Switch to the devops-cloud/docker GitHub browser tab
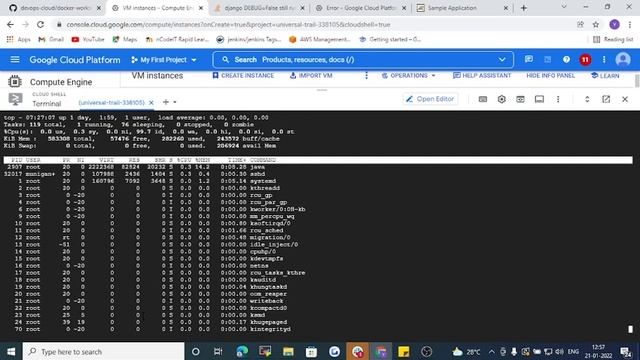 55,8
